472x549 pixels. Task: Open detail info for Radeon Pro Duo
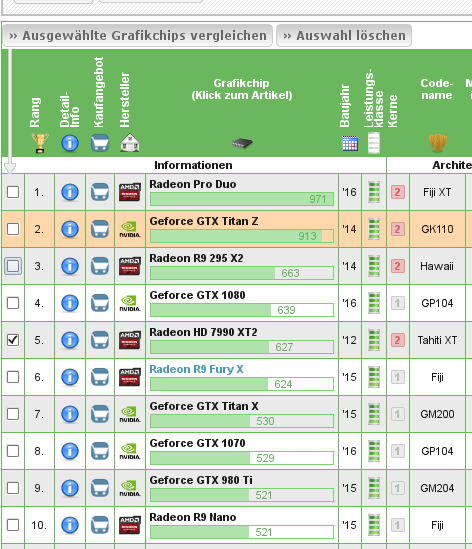point(70,192)
